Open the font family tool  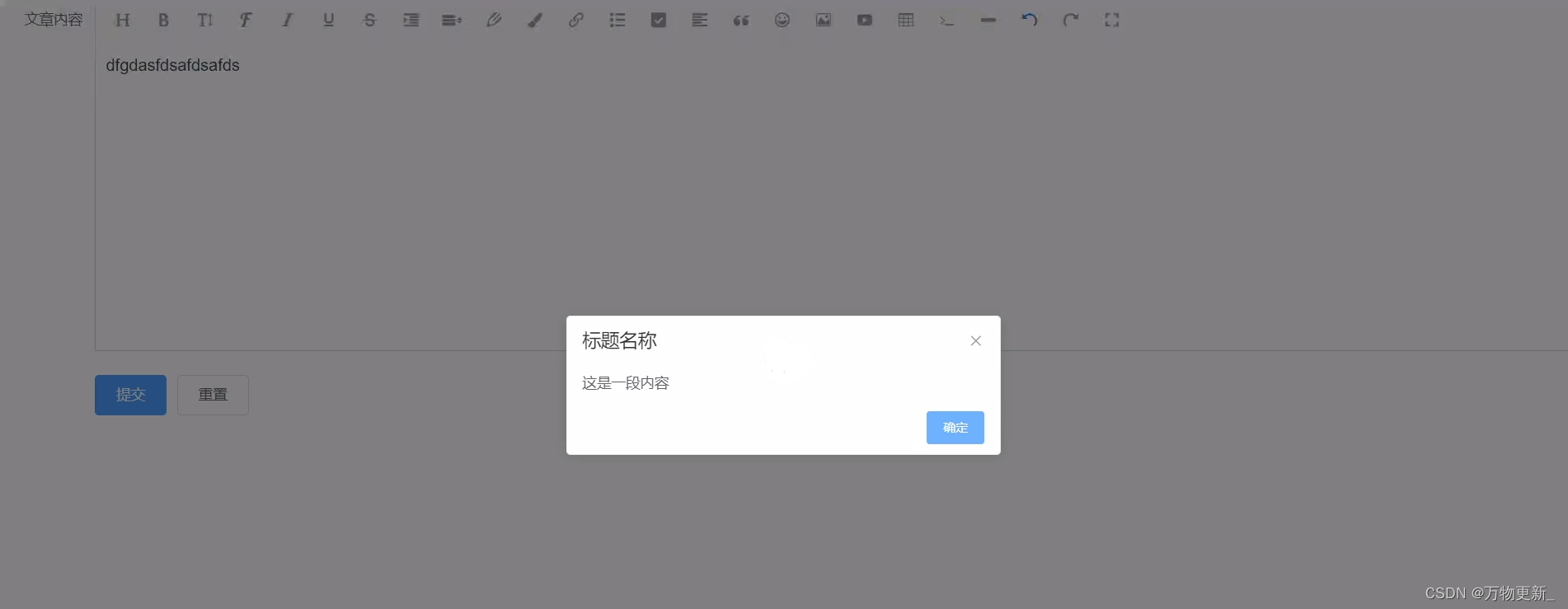click(x=246, y=20)
